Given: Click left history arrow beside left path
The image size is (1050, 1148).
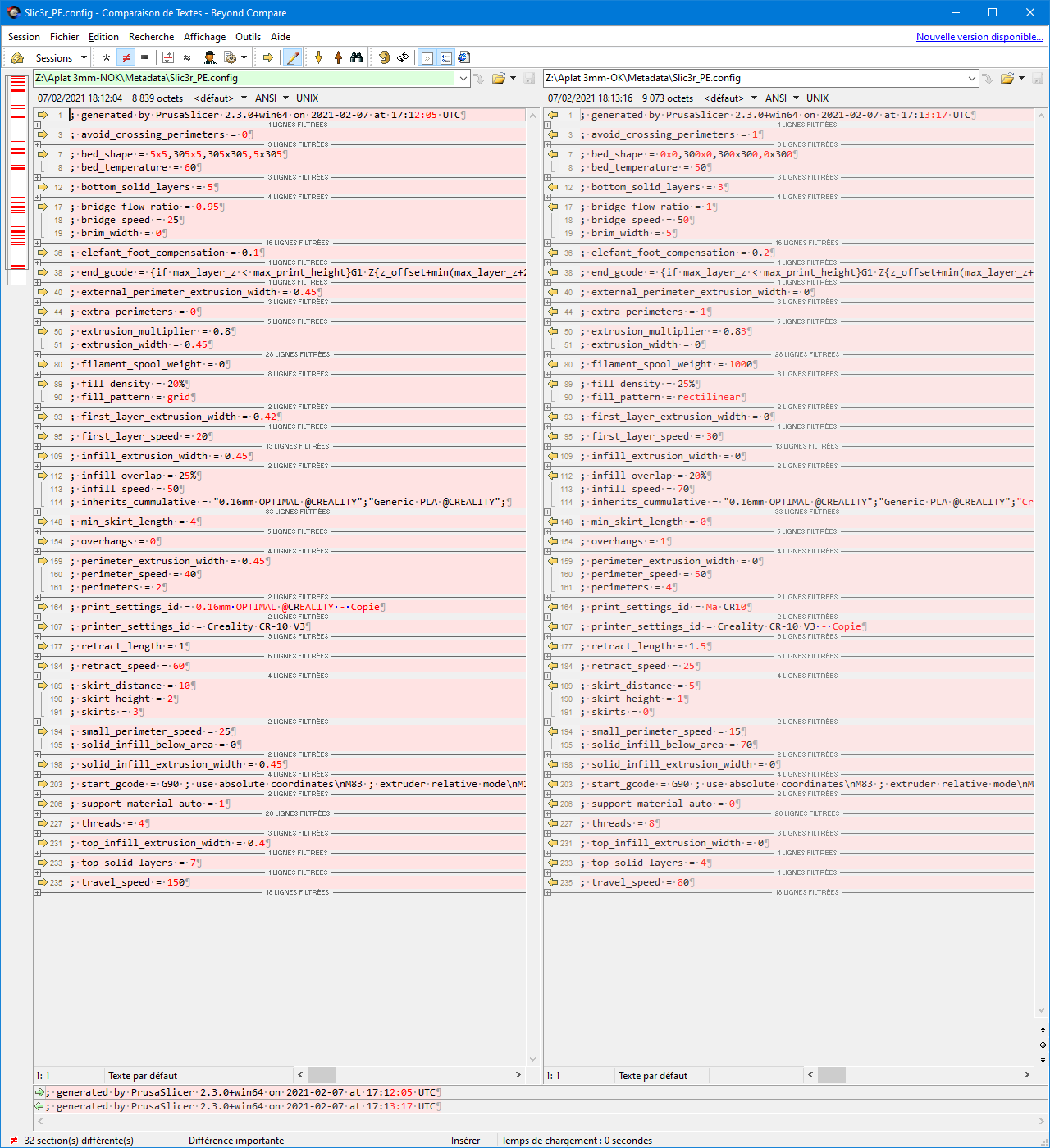Looking at the screenshot, I should point(480,79).
